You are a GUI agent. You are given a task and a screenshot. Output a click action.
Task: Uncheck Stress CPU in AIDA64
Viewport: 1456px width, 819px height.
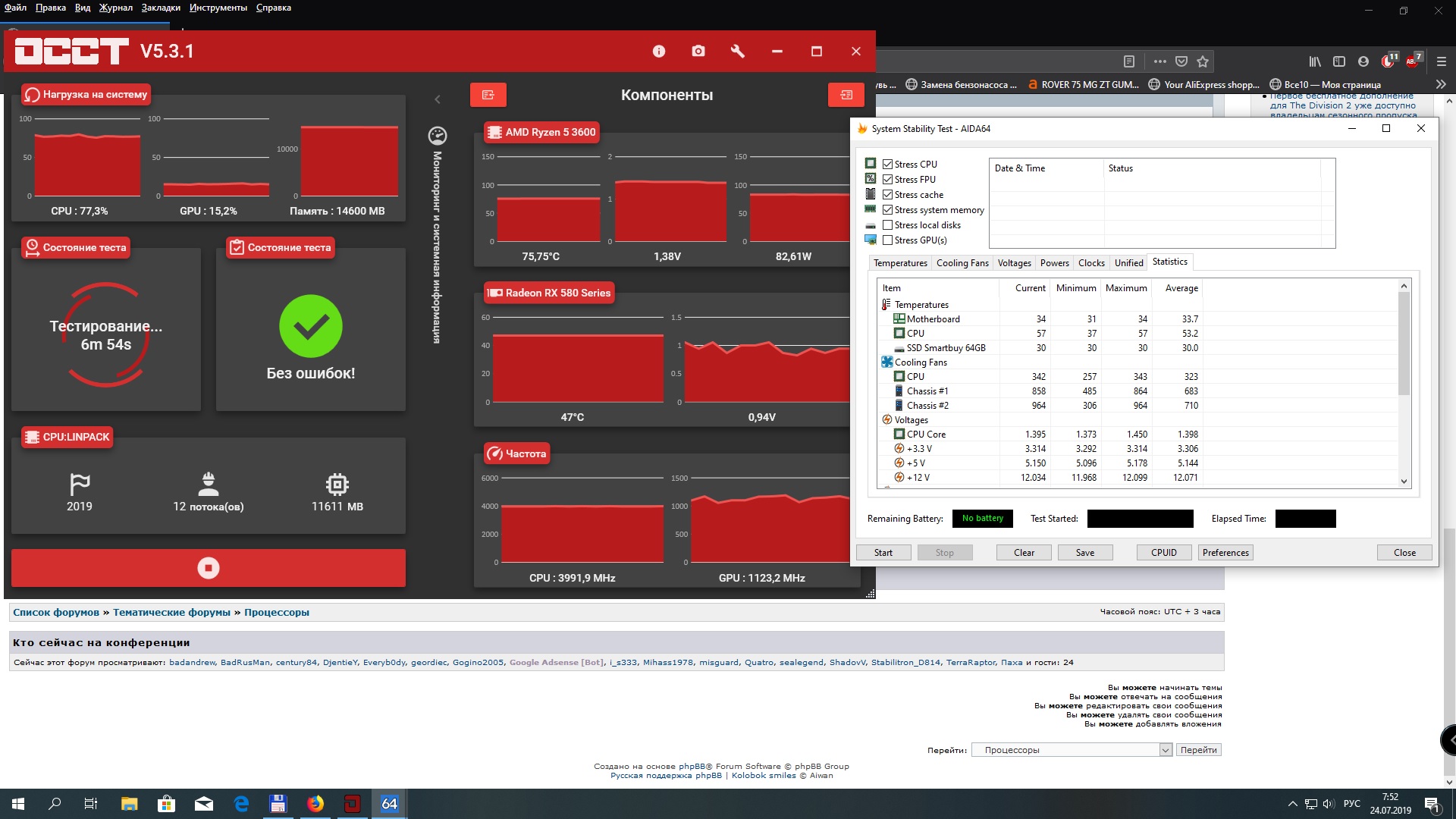point(887,165)
